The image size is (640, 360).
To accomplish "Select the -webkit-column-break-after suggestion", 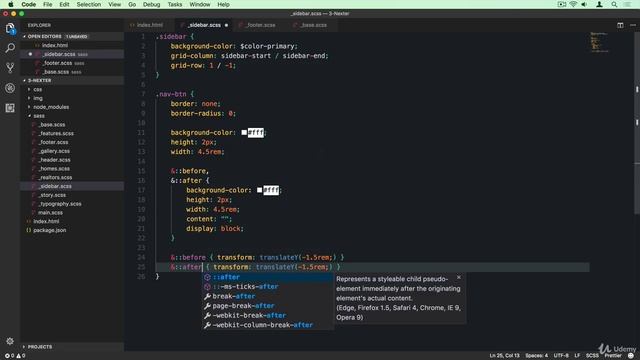I will [268, 325].
